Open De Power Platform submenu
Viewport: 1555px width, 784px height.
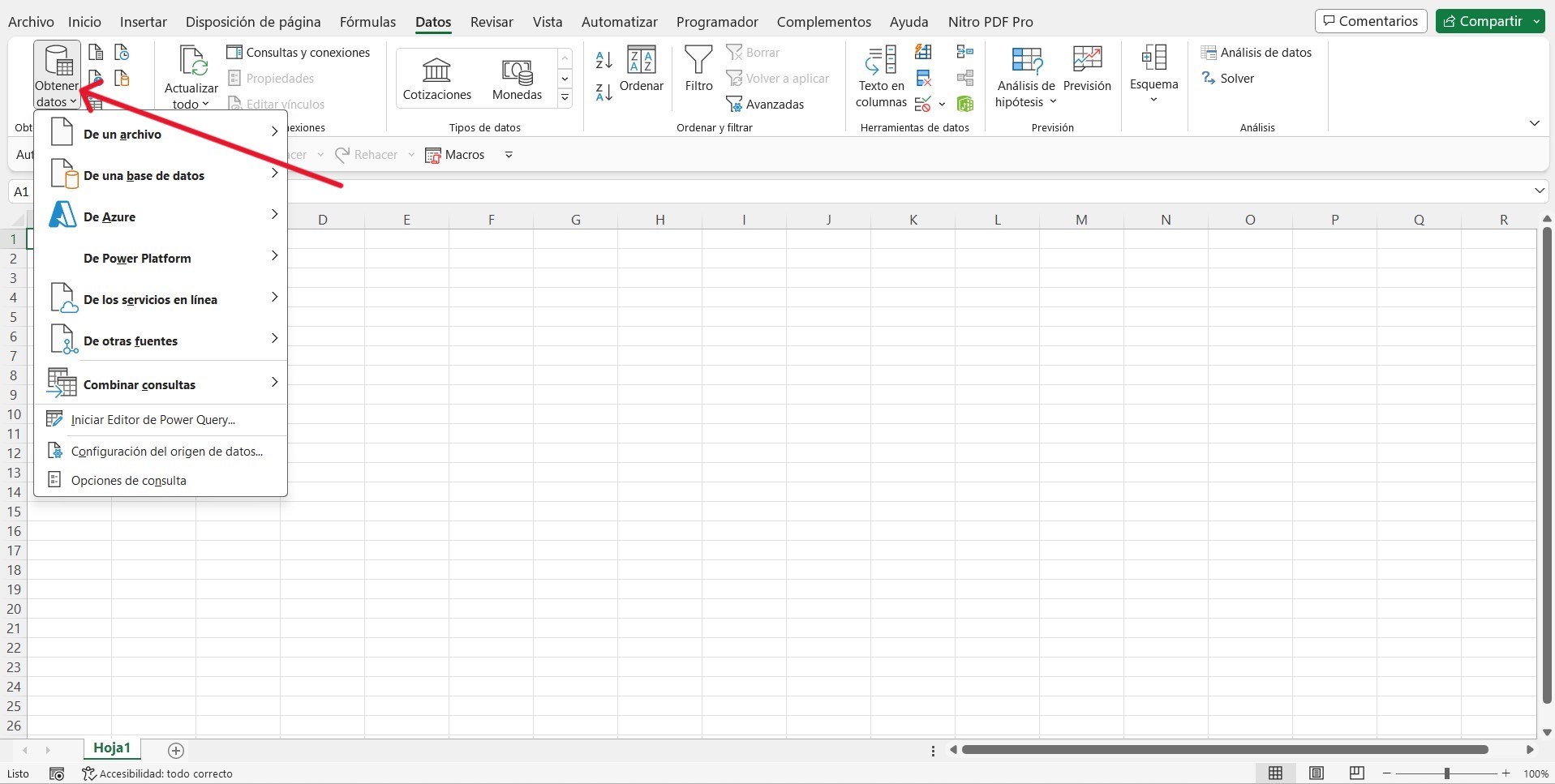[x=161, y=258]
